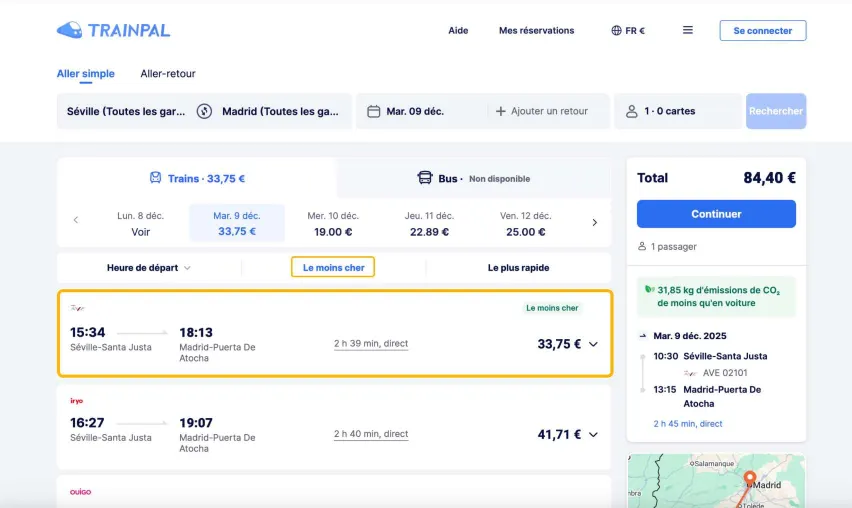
Task: Click the Continuer button
Action: (716, 214)
